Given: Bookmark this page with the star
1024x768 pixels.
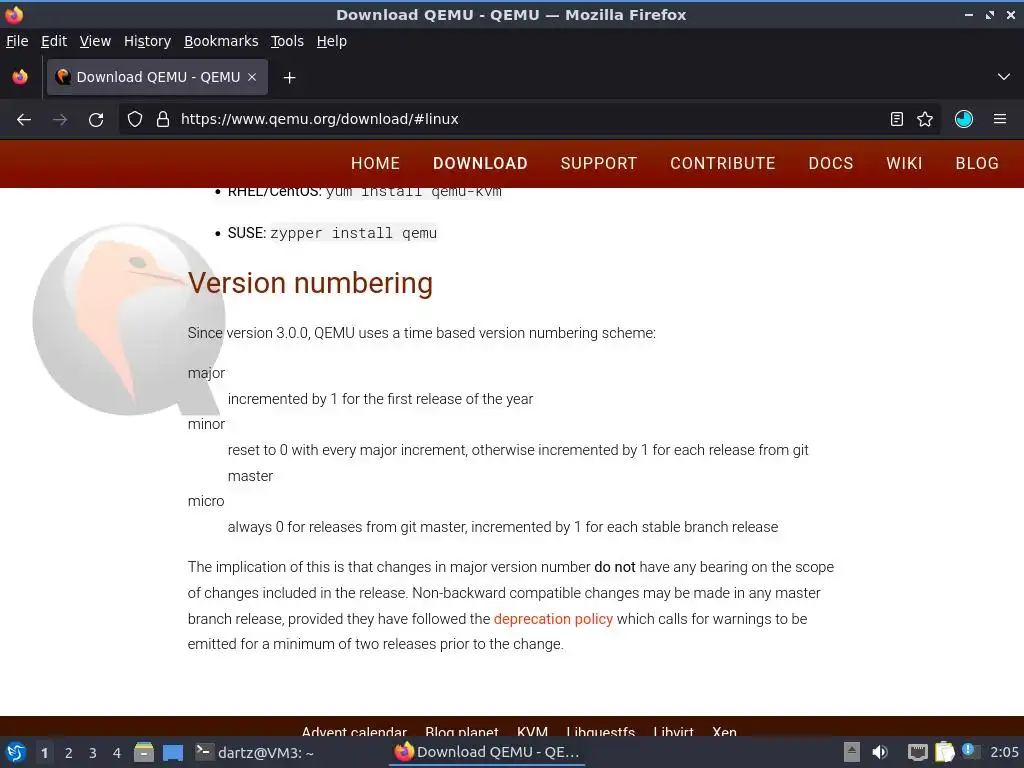Looking at the screenshot, I should [925, 119].
